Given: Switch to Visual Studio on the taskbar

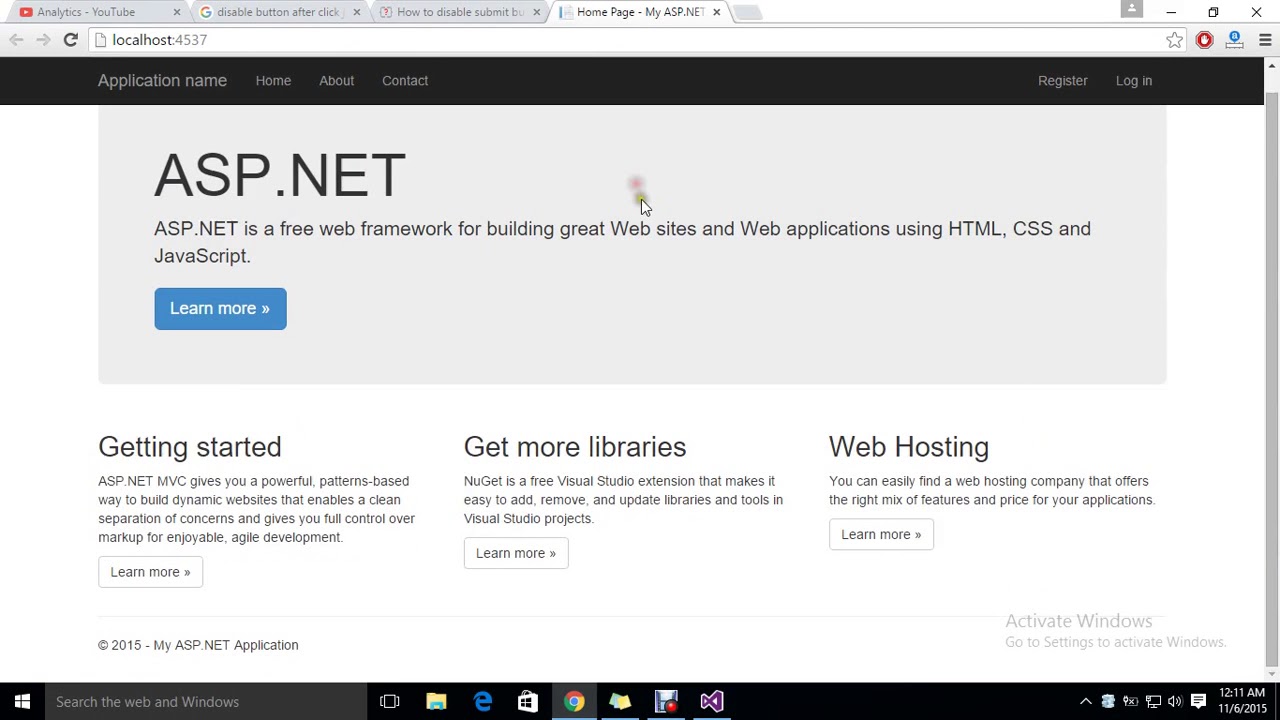Looking at the screenshot, I should click(712, 701).
